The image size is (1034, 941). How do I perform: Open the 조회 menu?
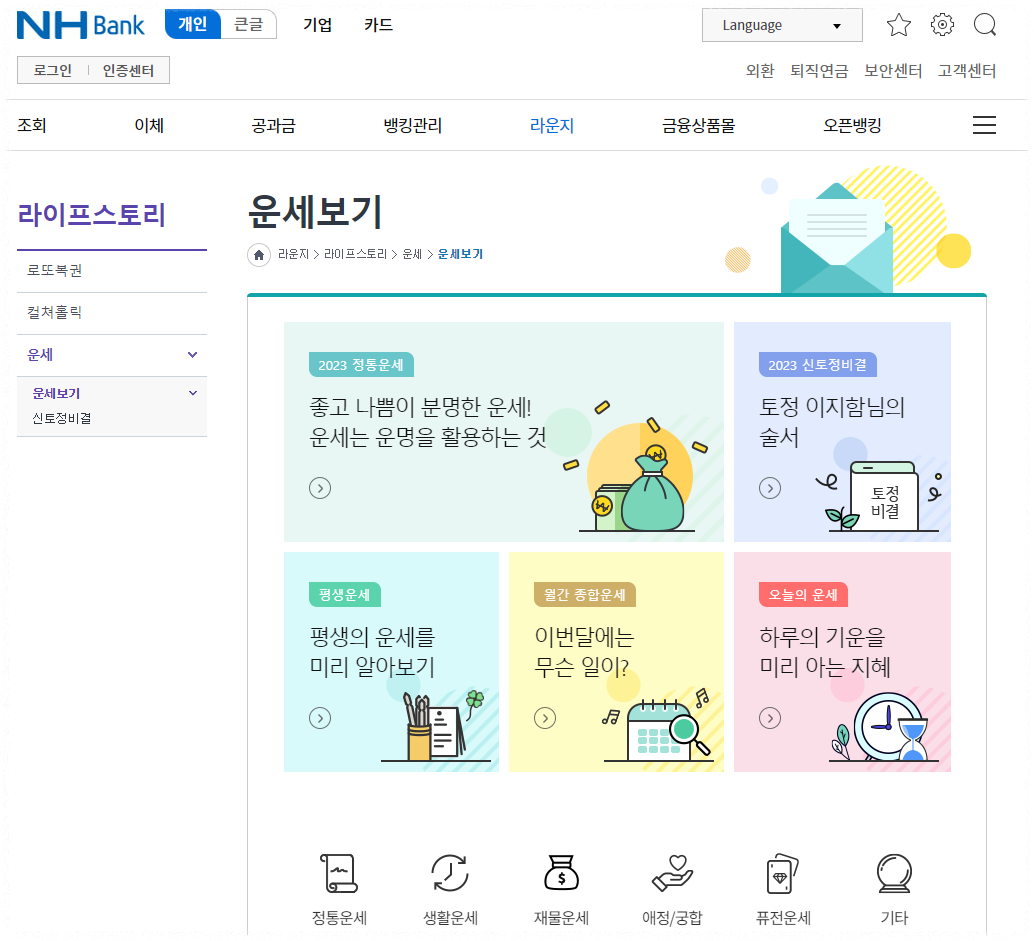point(32,125)
